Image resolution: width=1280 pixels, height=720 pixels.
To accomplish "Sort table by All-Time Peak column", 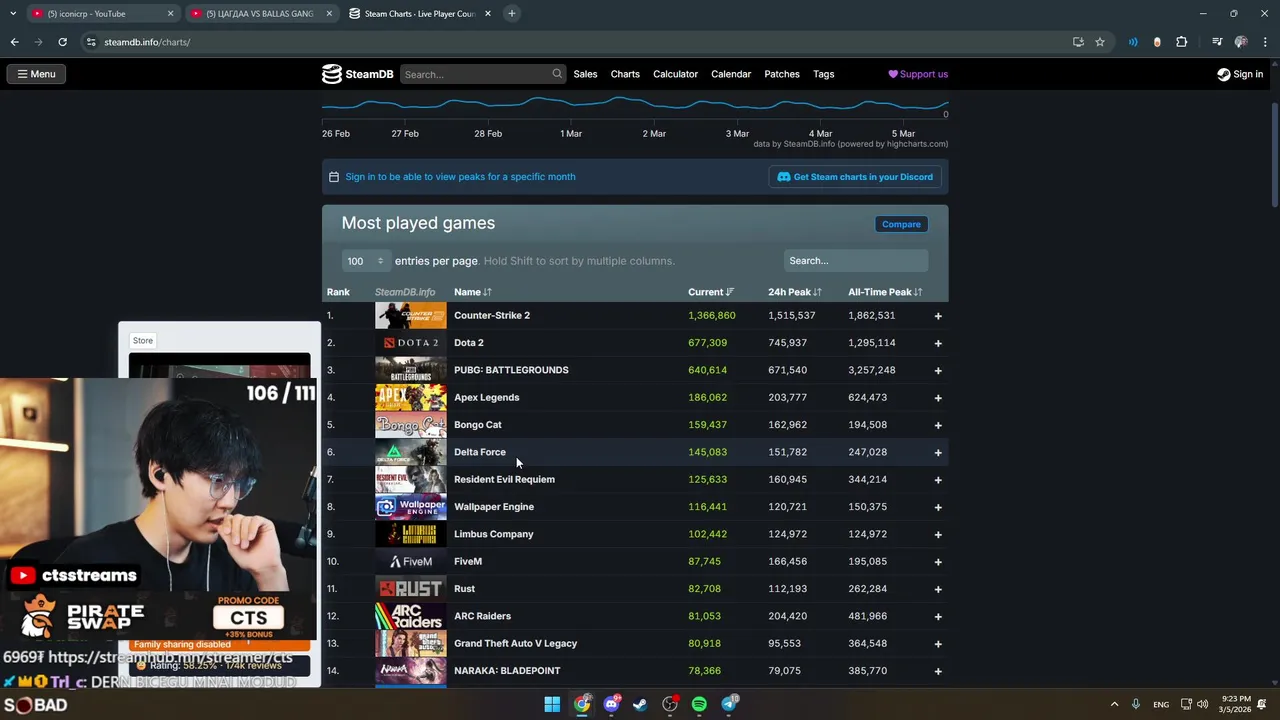I will pos(885,292).
